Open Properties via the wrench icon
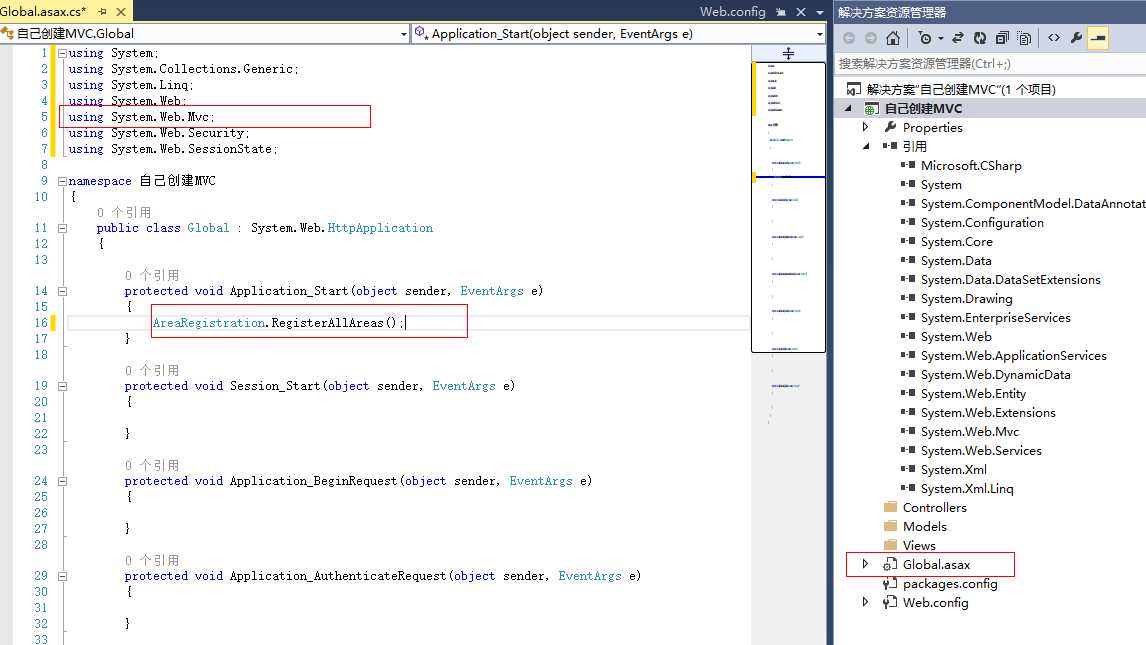This screenshot has width=1146, height=645. tap(1076, 38)
